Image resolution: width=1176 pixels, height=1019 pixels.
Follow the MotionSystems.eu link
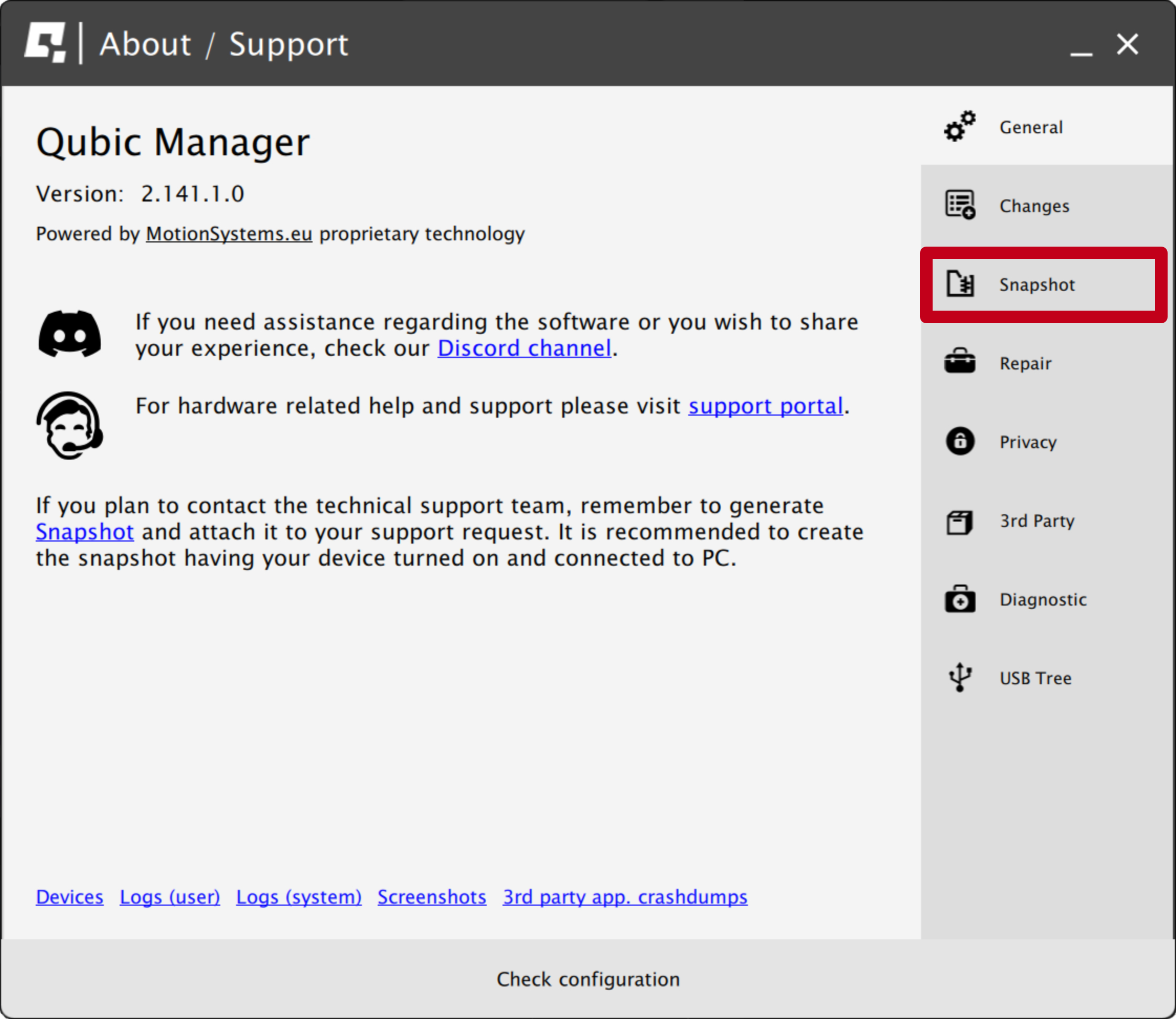click(x=229, y=234)
